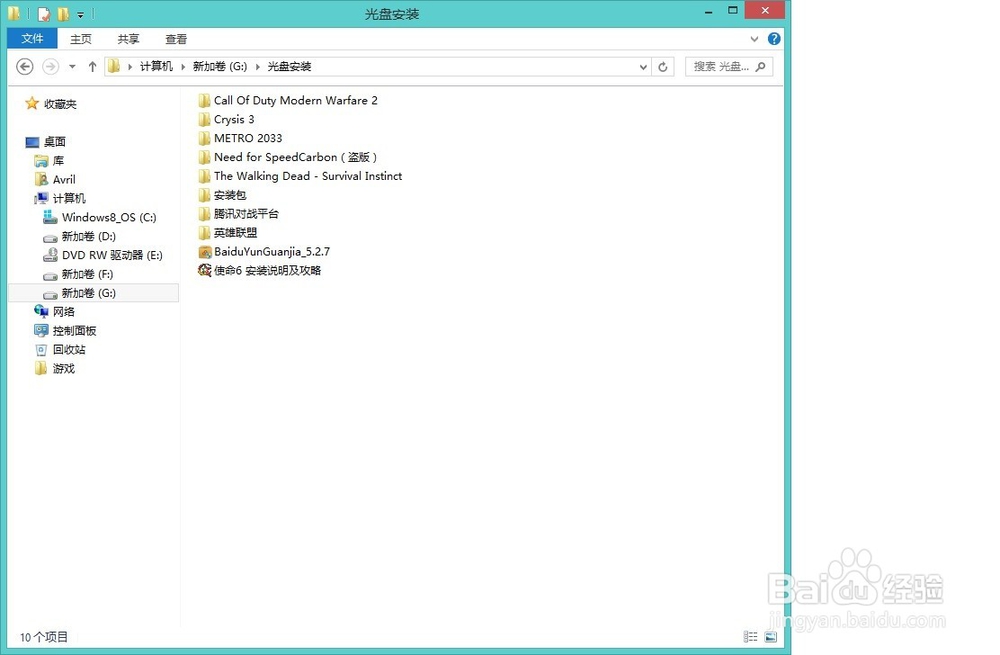The image size is (1000, 655).
Task: Open the 文件 menu
Action: pyautogui.click(x=31, y=38)
